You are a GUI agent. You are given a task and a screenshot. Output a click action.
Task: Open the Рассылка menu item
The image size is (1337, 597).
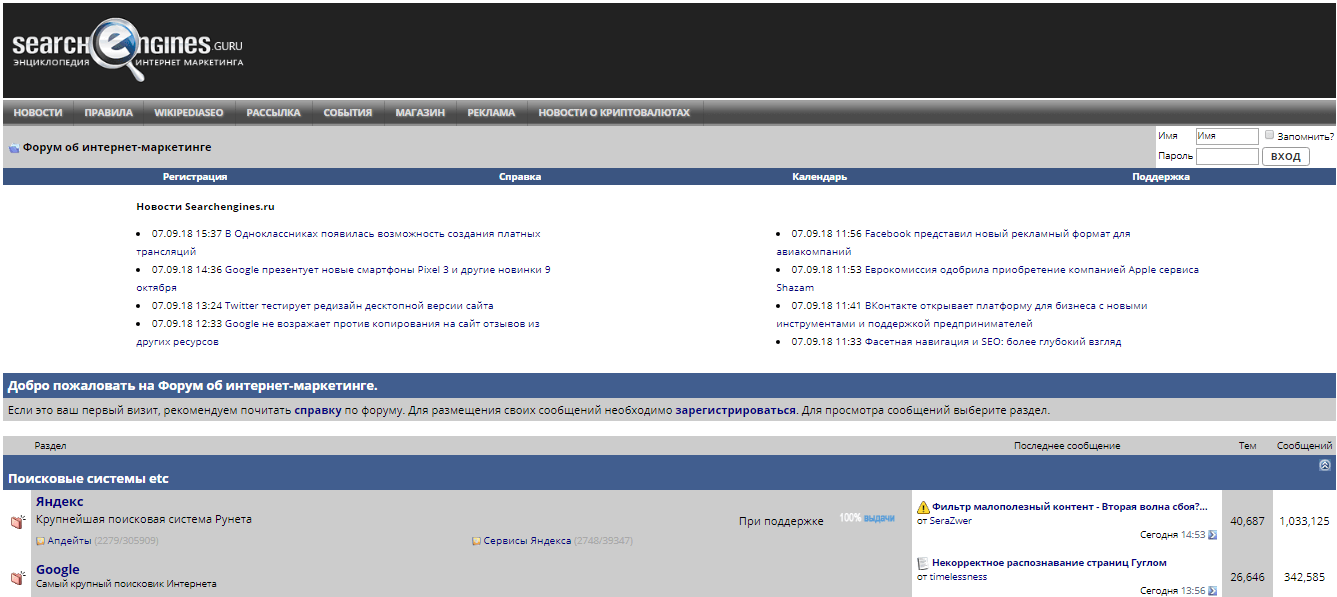[x=273, y=113]
